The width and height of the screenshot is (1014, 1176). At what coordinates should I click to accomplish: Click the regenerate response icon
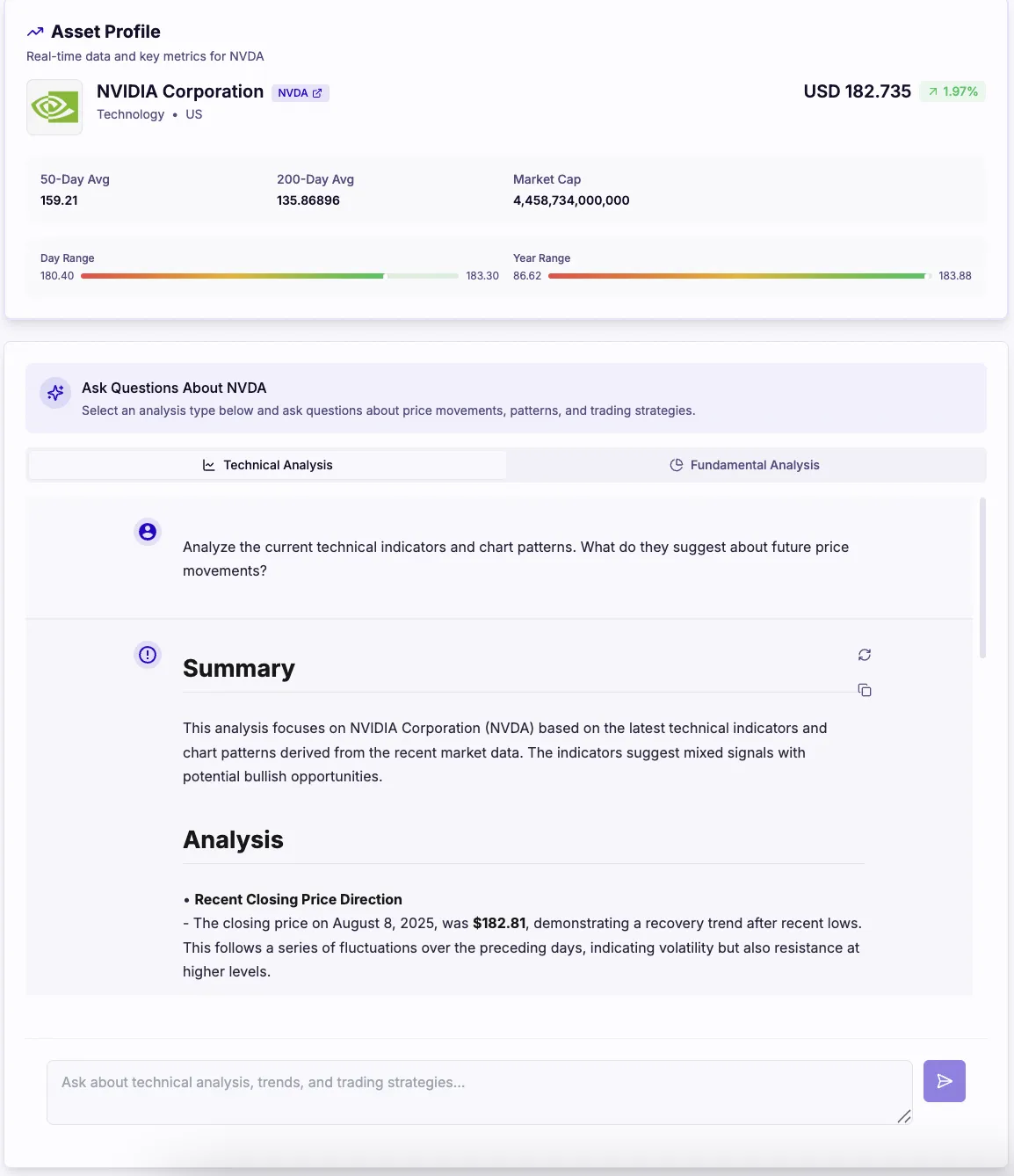(865, 655)
